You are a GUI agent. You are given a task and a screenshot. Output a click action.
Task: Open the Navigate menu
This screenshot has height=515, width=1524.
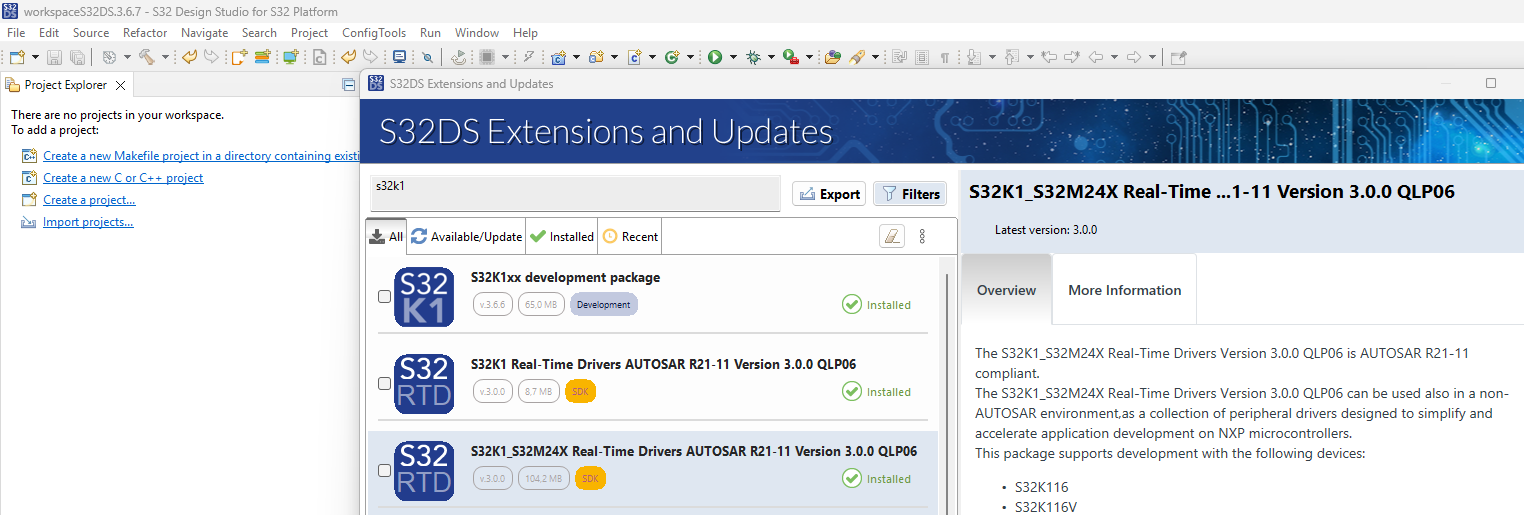tap(204, 33)
